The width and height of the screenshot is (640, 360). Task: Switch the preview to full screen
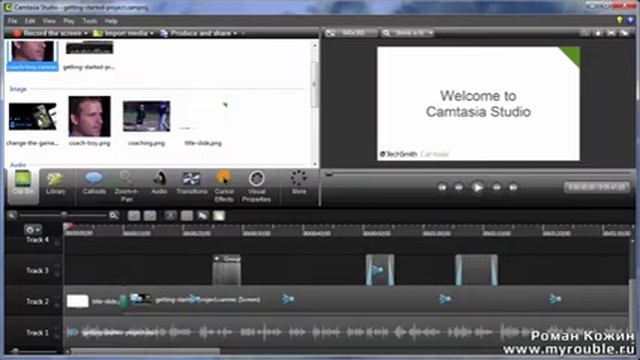[x=611, y=33]
